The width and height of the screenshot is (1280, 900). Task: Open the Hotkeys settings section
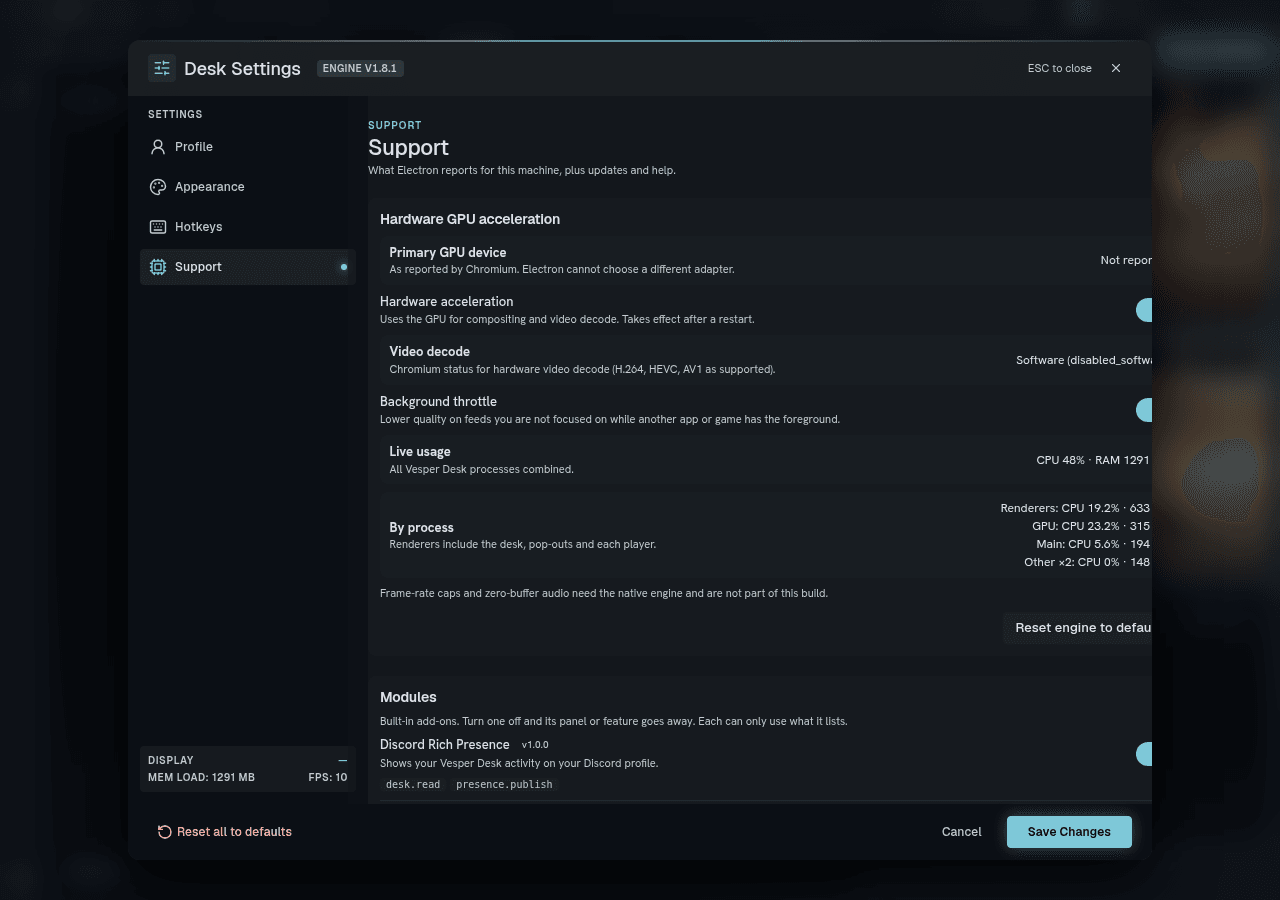tap(248, 227)
